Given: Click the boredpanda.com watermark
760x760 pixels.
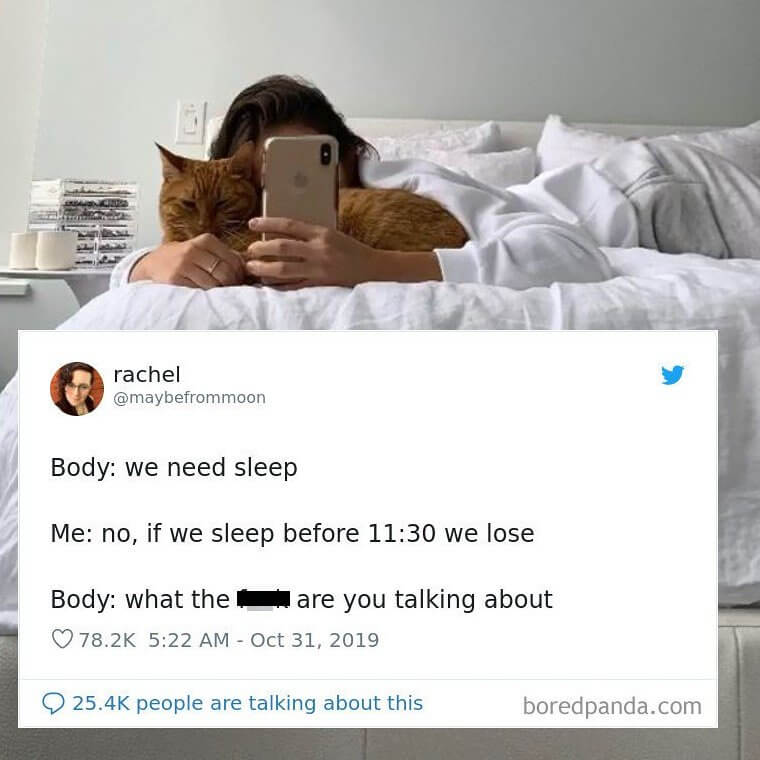Looking at the screenshot, I should click(612, 706).
